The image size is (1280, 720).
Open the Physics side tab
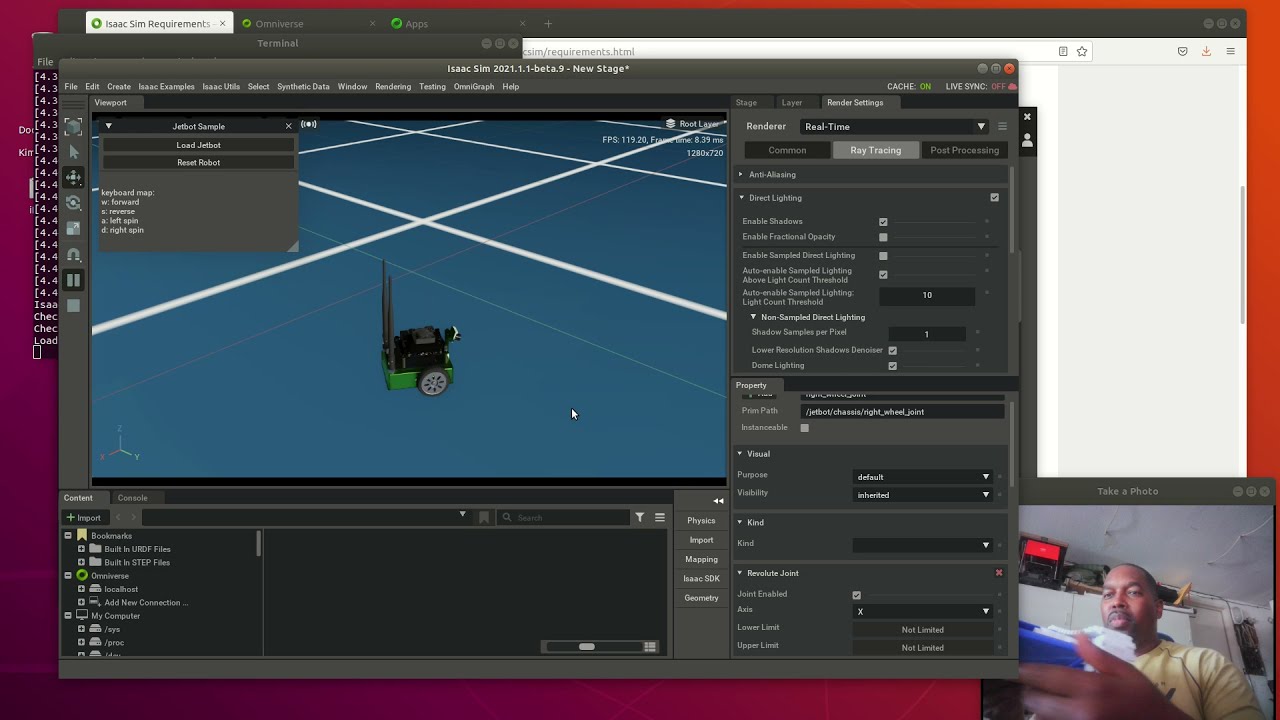click(x=701, y=521)
